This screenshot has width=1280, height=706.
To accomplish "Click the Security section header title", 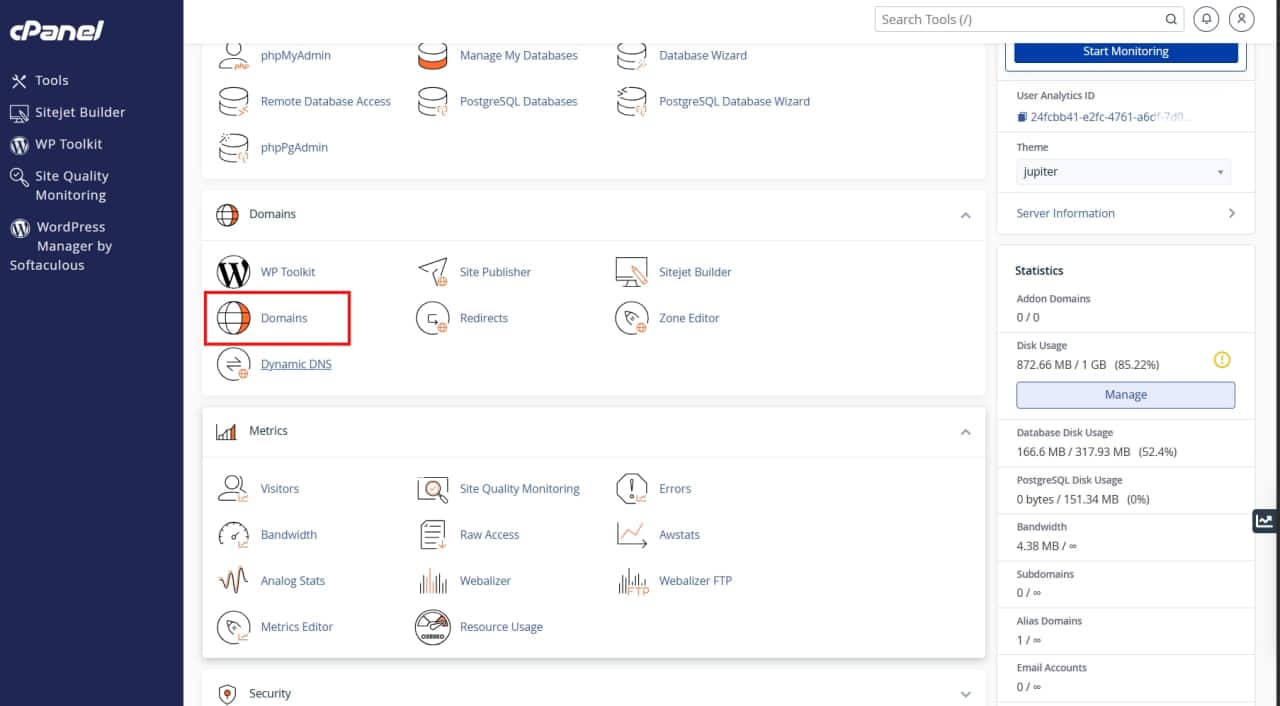I will [270, 694].
